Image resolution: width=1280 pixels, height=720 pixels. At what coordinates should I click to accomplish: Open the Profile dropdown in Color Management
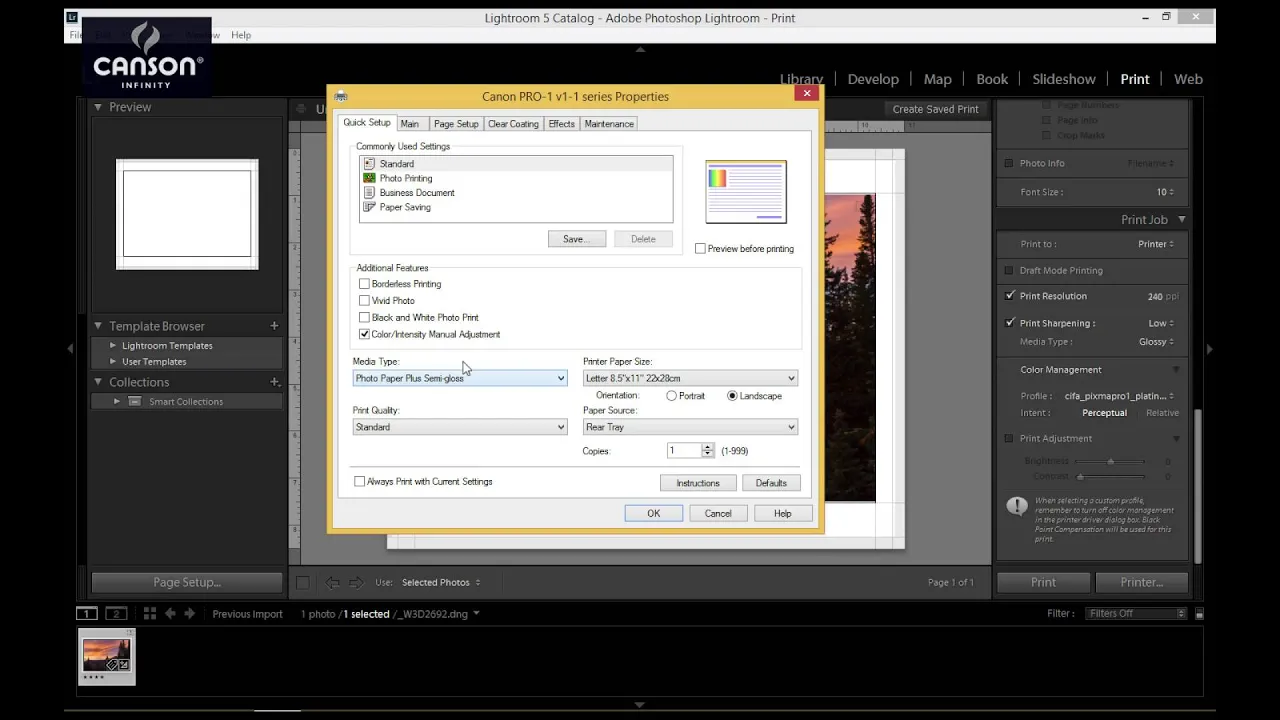tap(1119, 396)
